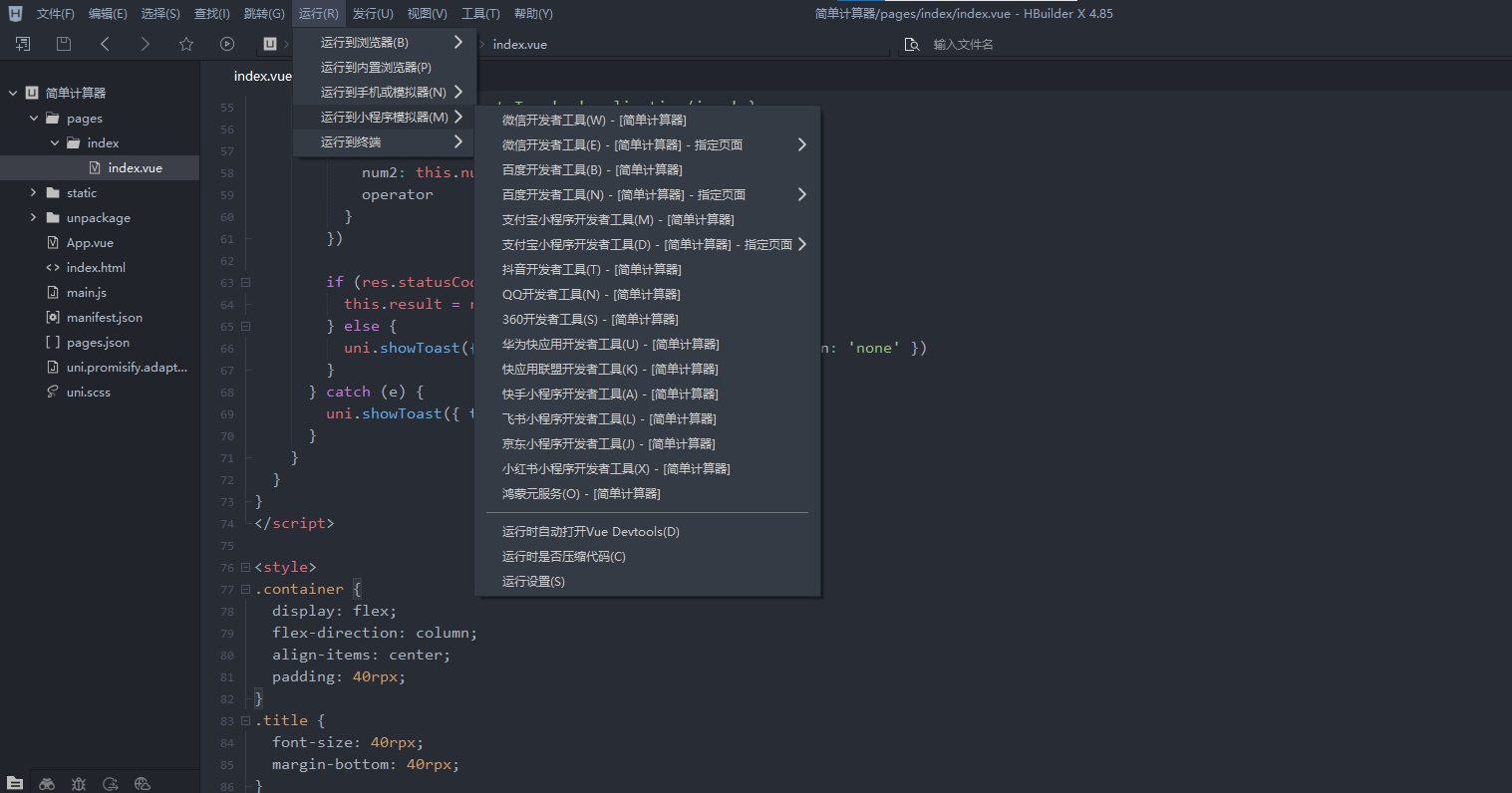
Task: Toggle 运行时是否压缩代码 option
Action: [x=563, y=557]
